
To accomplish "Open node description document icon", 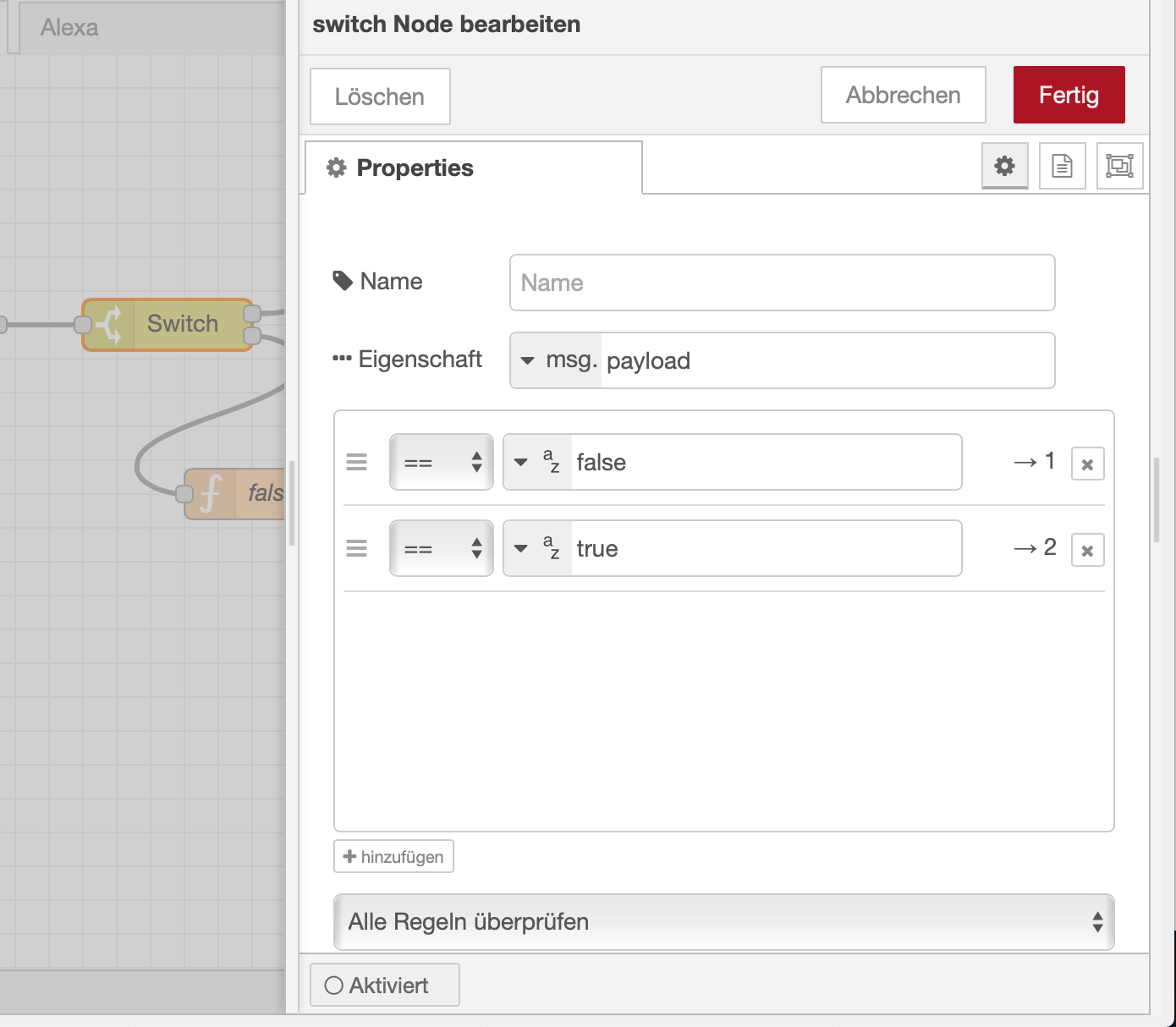I will 1062,166.
